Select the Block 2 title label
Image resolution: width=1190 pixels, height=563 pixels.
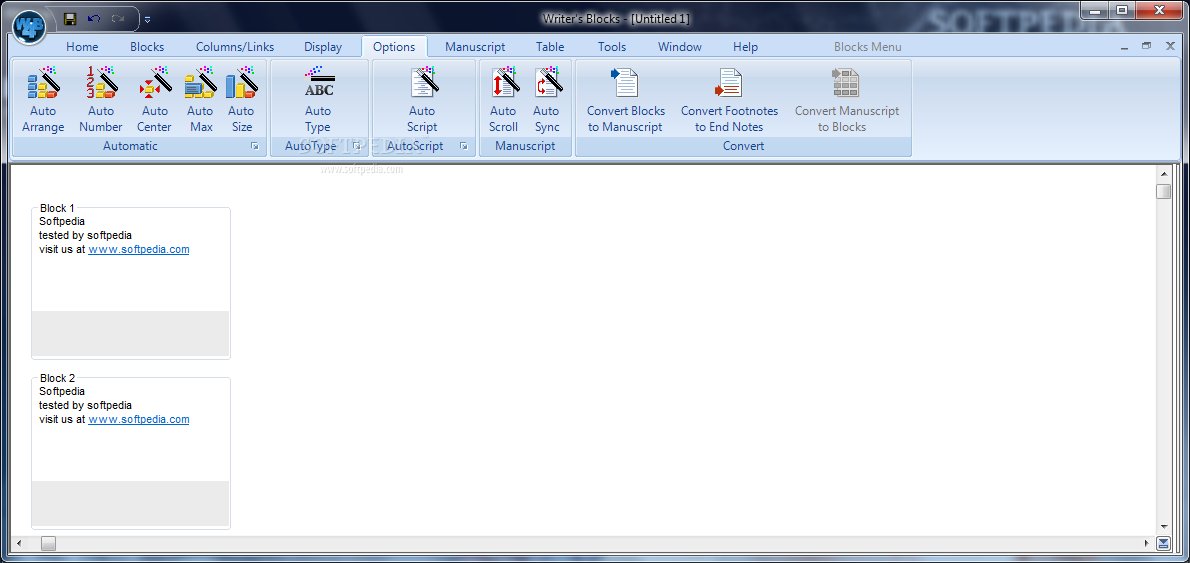point(58,378)
